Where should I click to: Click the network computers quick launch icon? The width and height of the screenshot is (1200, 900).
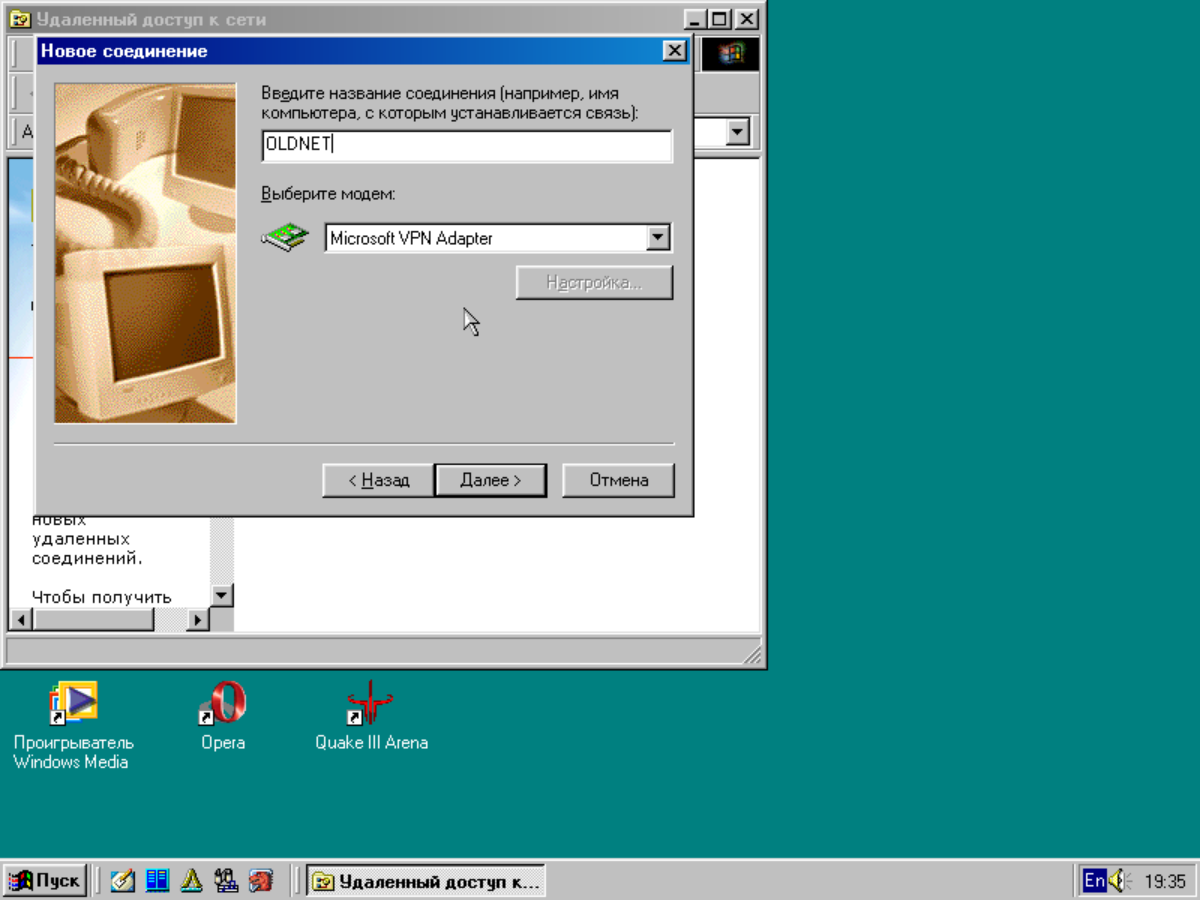pyautogui.click(x=226, y=881)
